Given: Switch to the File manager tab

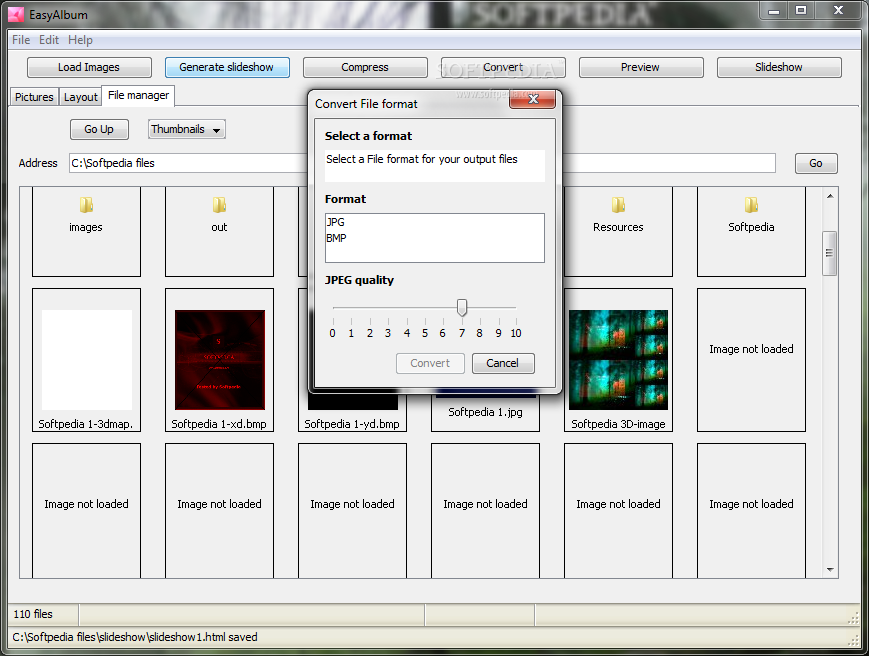Looking at the screenshot, I should point(139,95).
